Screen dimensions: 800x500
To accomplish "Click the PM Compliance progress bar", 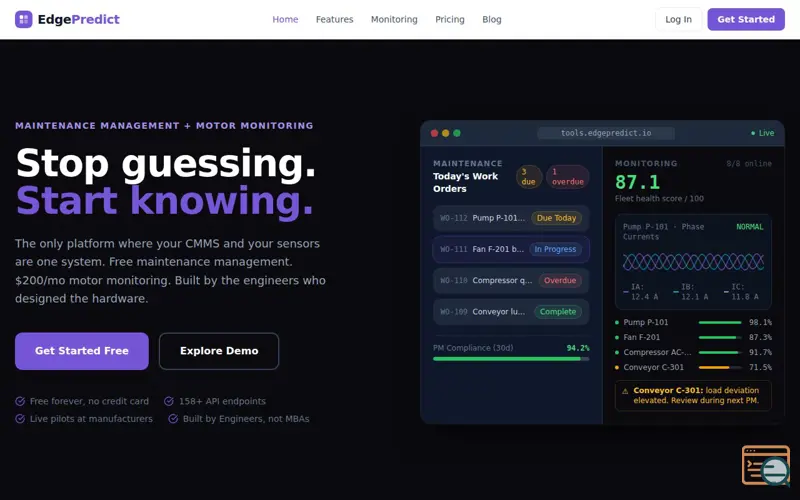I will (x=510, y=358).
